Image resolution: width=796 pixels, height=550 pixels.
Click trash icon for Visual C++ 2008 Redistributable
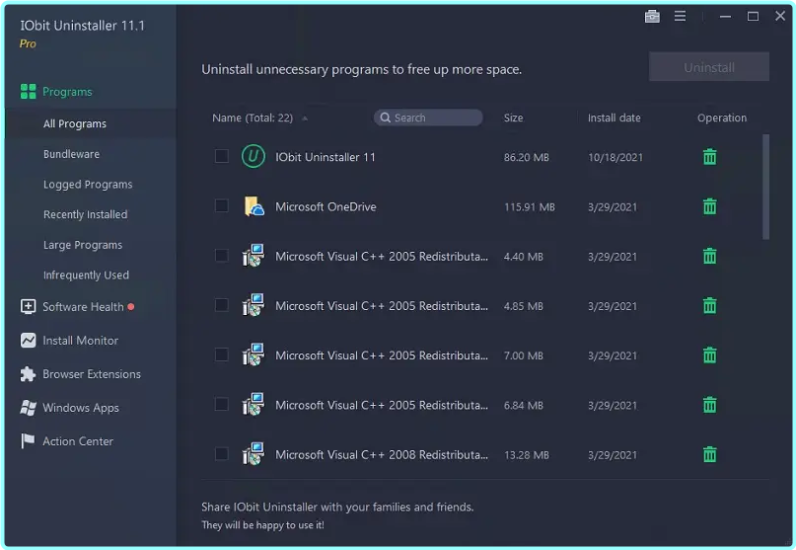click(x=709, y=454)
